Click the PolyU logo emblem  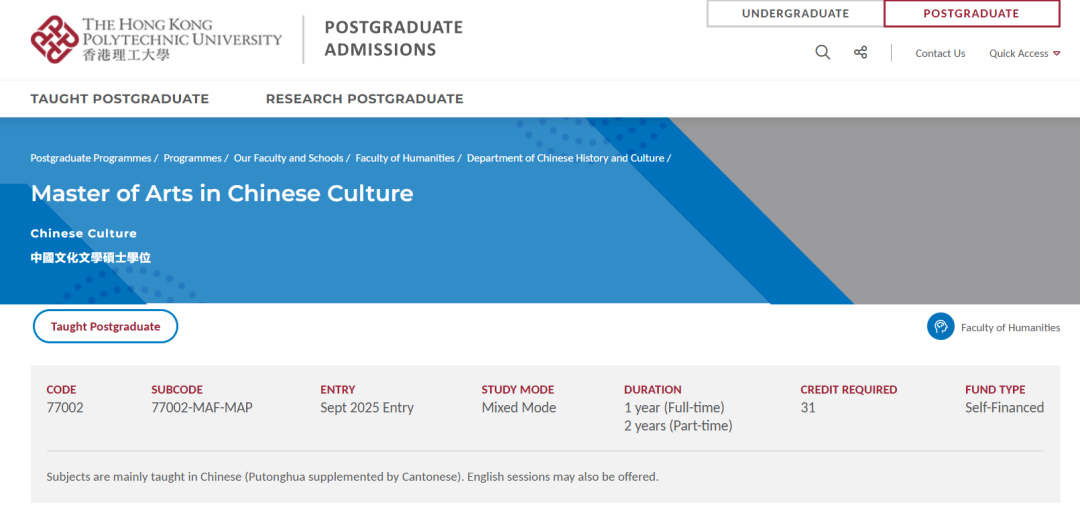[54, 39]
